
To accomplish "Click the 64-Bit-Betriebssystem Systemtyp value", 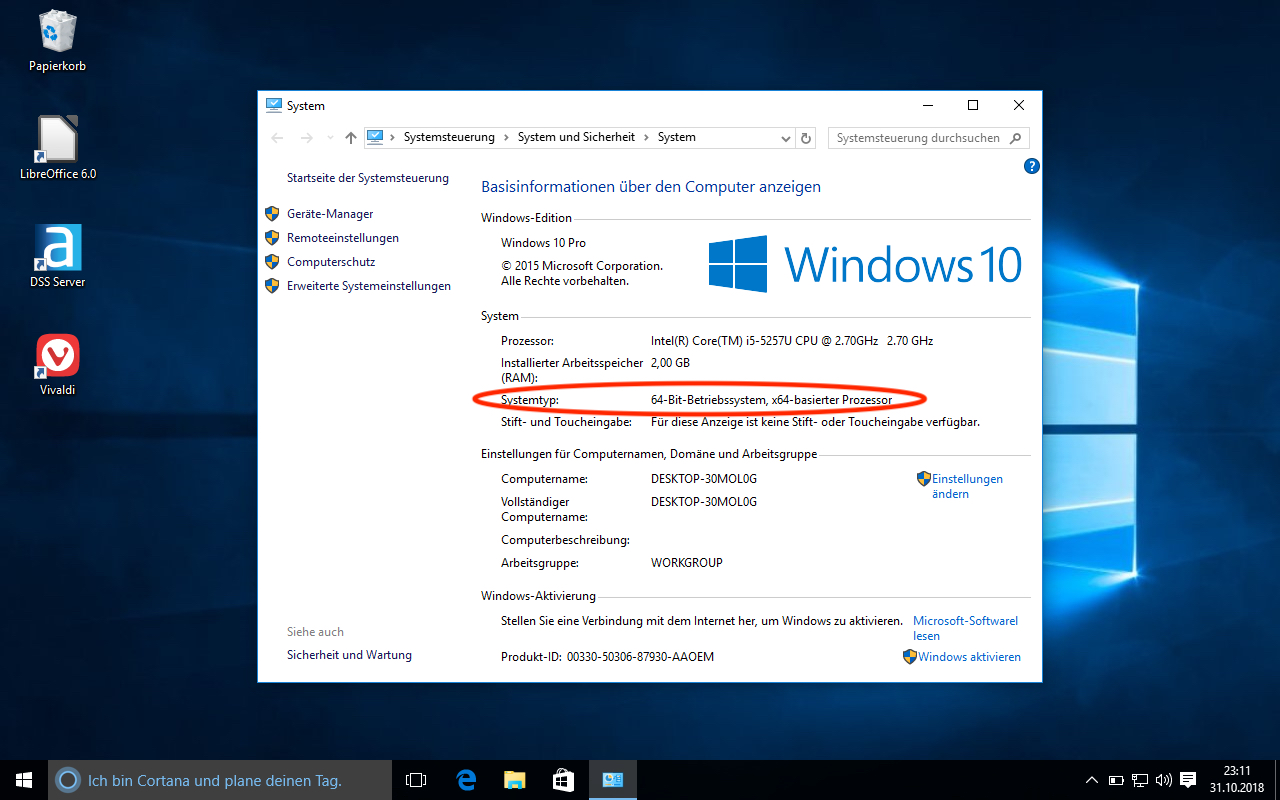I will click(771, 400).
